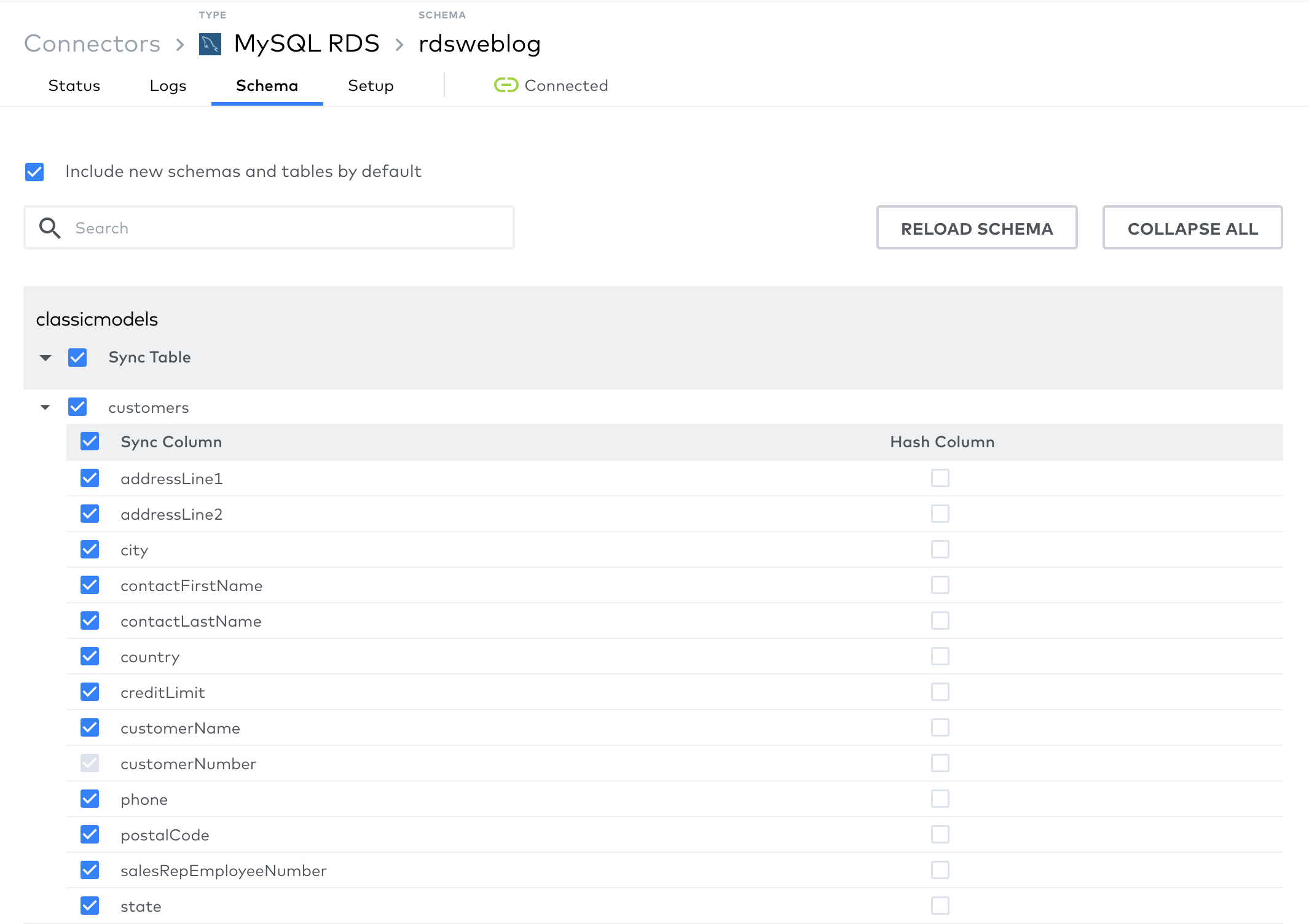Toggle the Sync Table checkbox
This screenshot has width=1309, height=924.
(77, 358)
